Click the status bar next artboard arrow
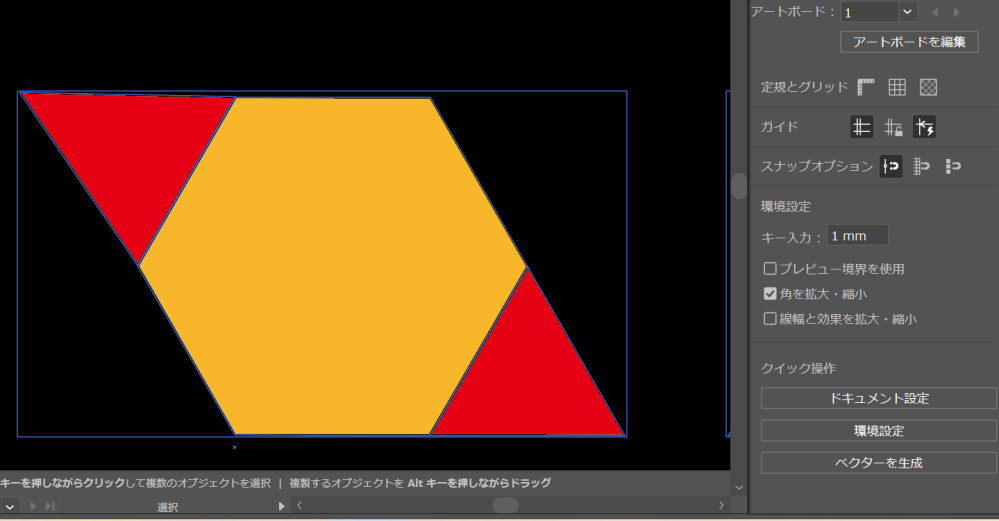This screenshot has height=521, width=999. pyautogui.click(x=33, y=506)
